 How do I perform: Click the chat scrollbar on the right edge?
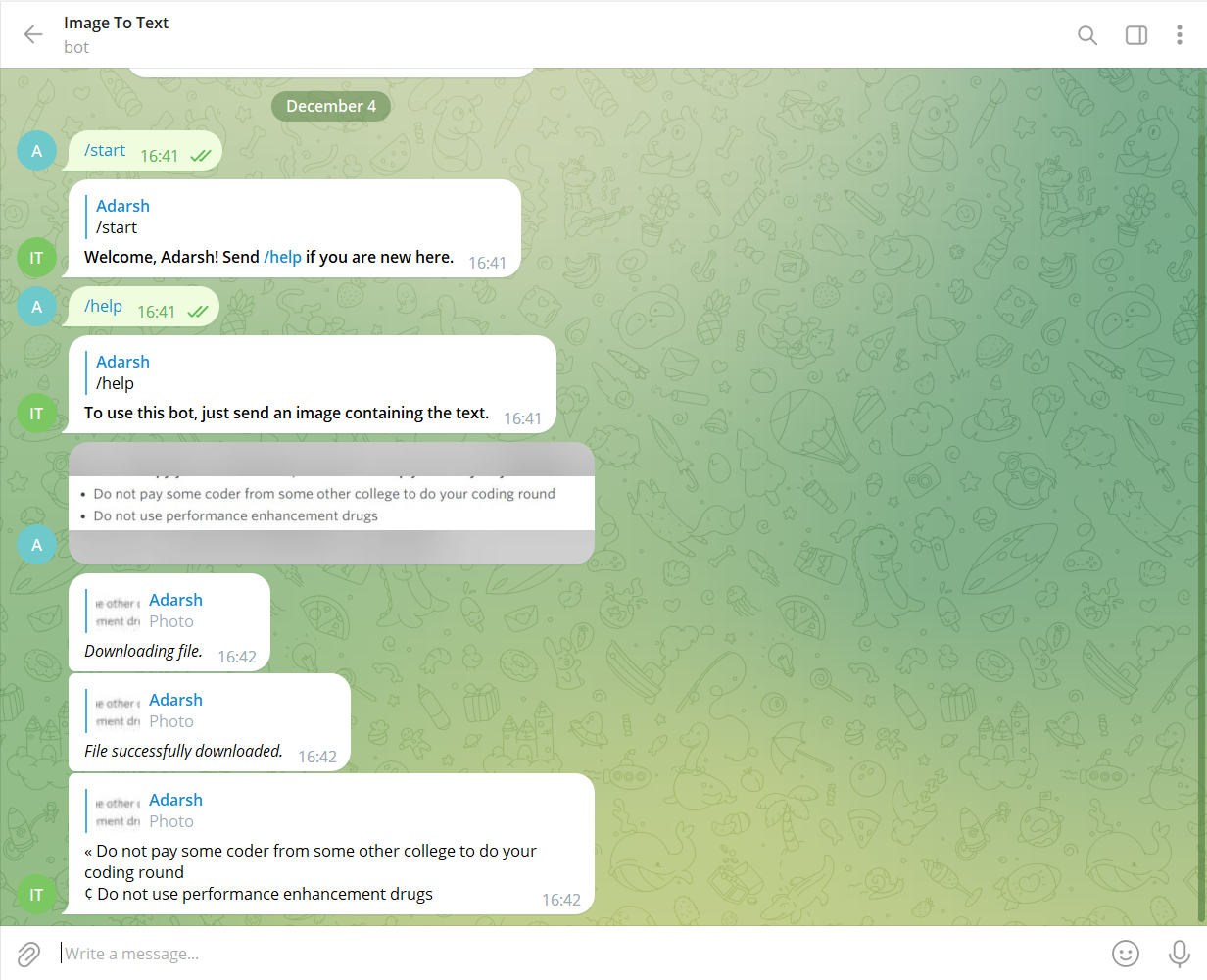pyautogui.click(x=1203, y=529)
